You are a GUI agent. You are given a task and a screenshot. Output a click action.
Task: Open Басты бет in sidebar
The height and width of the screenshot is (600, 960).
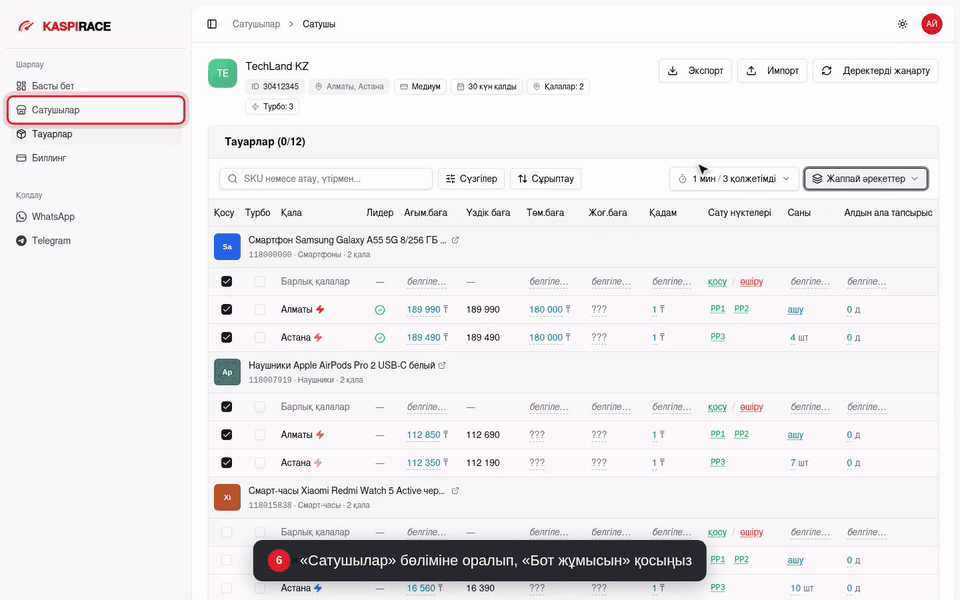[x=96, y=86]
